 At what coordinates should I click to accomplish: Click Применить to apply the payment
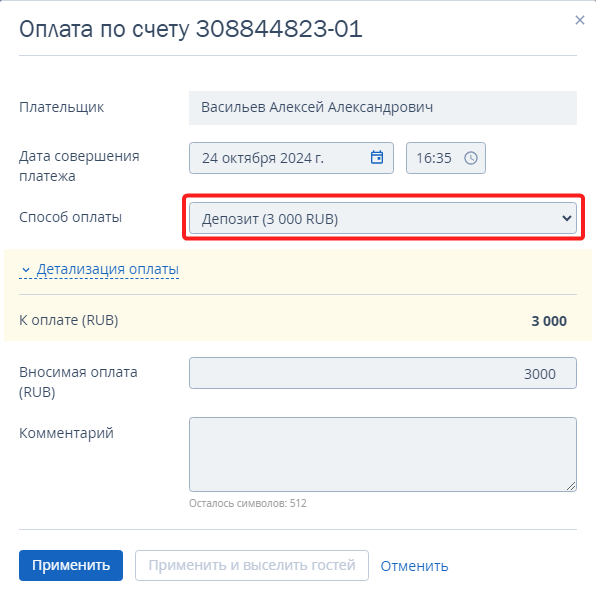[71, 565]
